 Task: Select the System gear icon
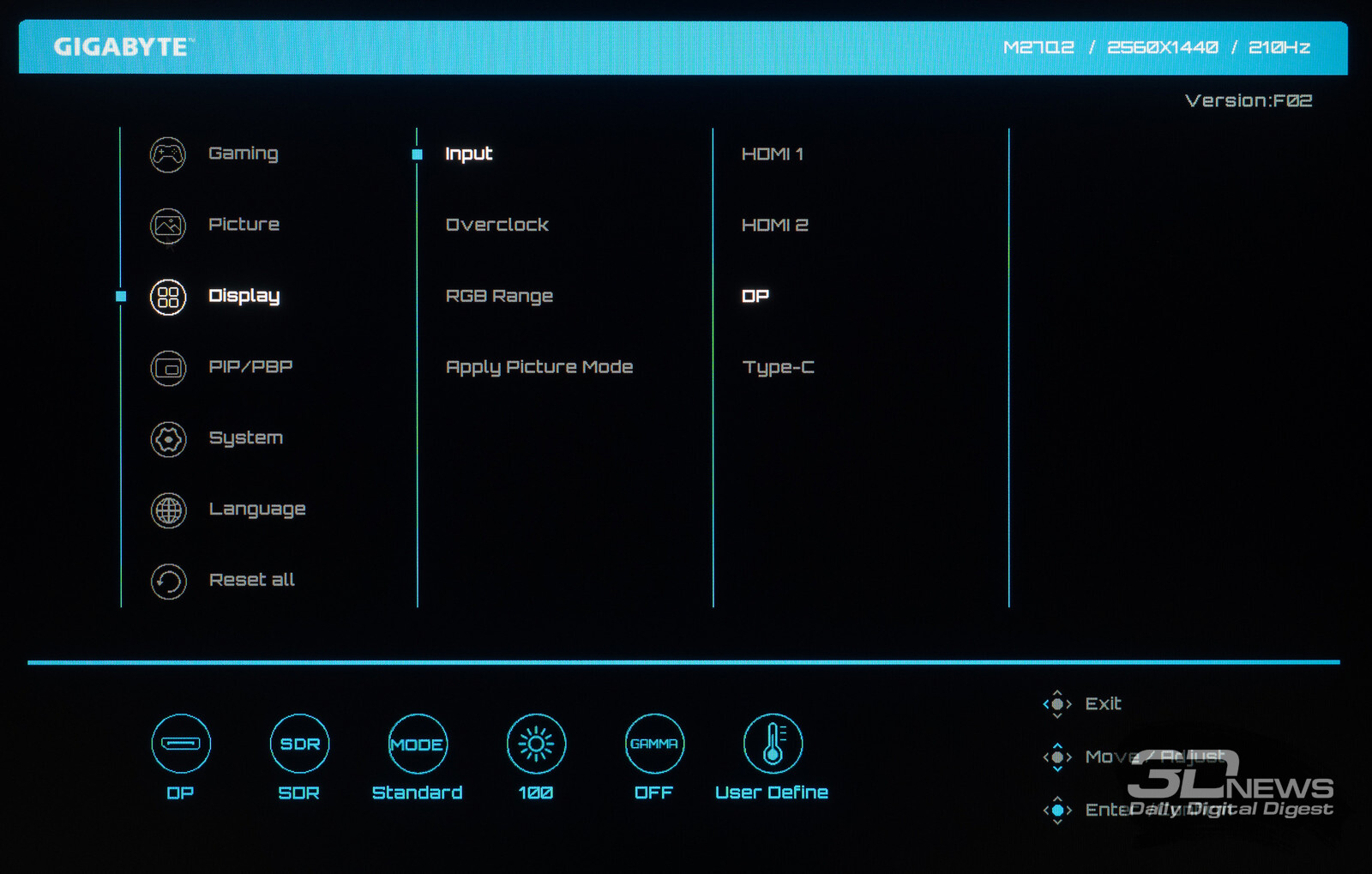click(168, 440)
